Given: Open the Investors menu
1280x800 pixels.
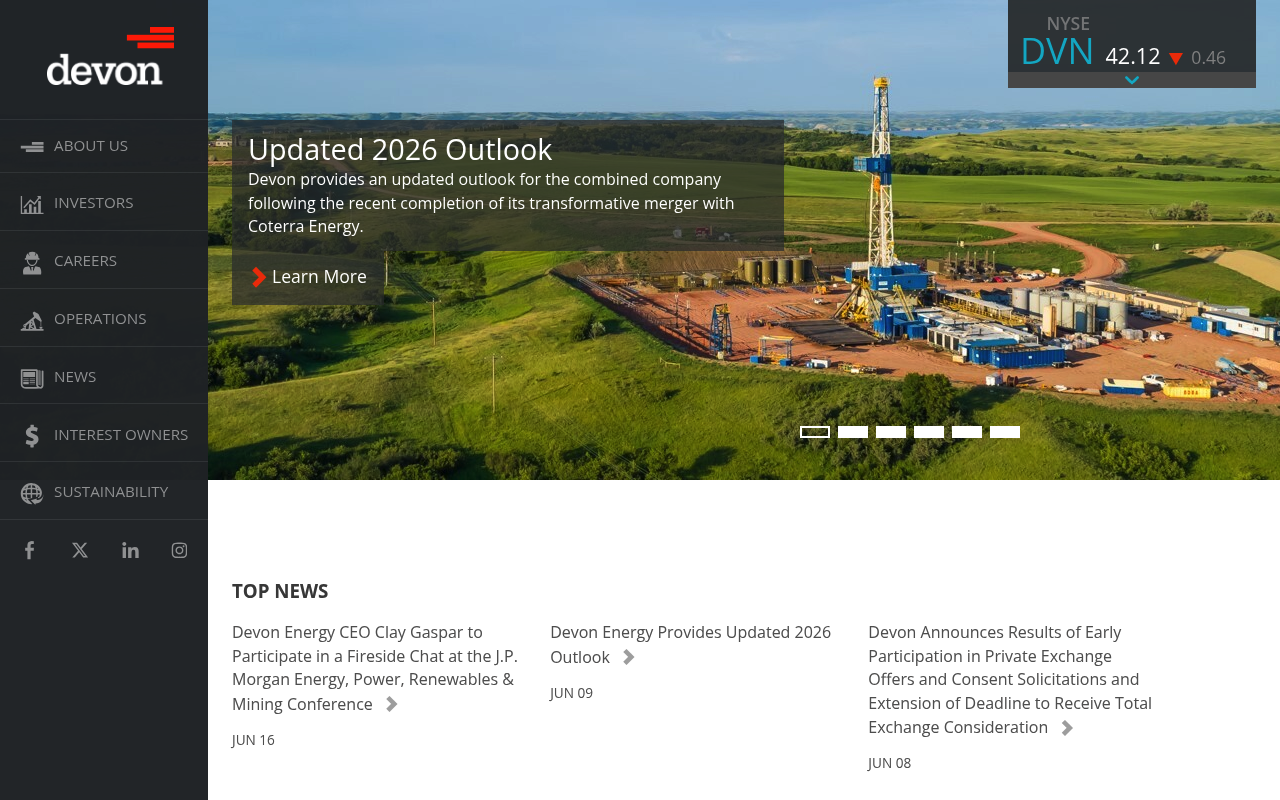Looking at the screenshot, I should (104, 203).
